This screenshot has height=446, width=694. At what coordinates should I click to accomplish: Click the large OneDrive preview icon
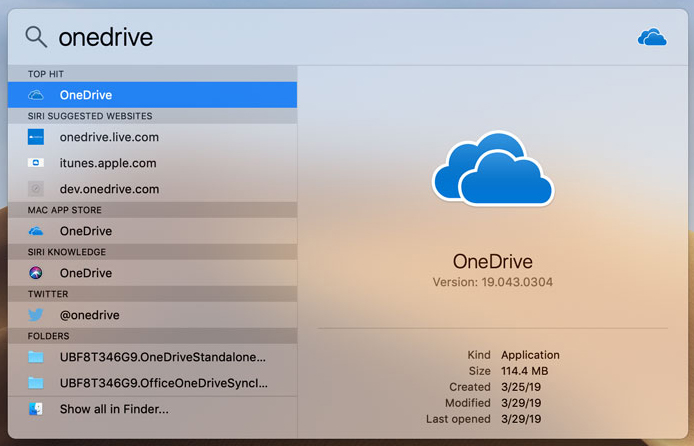(493, 169)
